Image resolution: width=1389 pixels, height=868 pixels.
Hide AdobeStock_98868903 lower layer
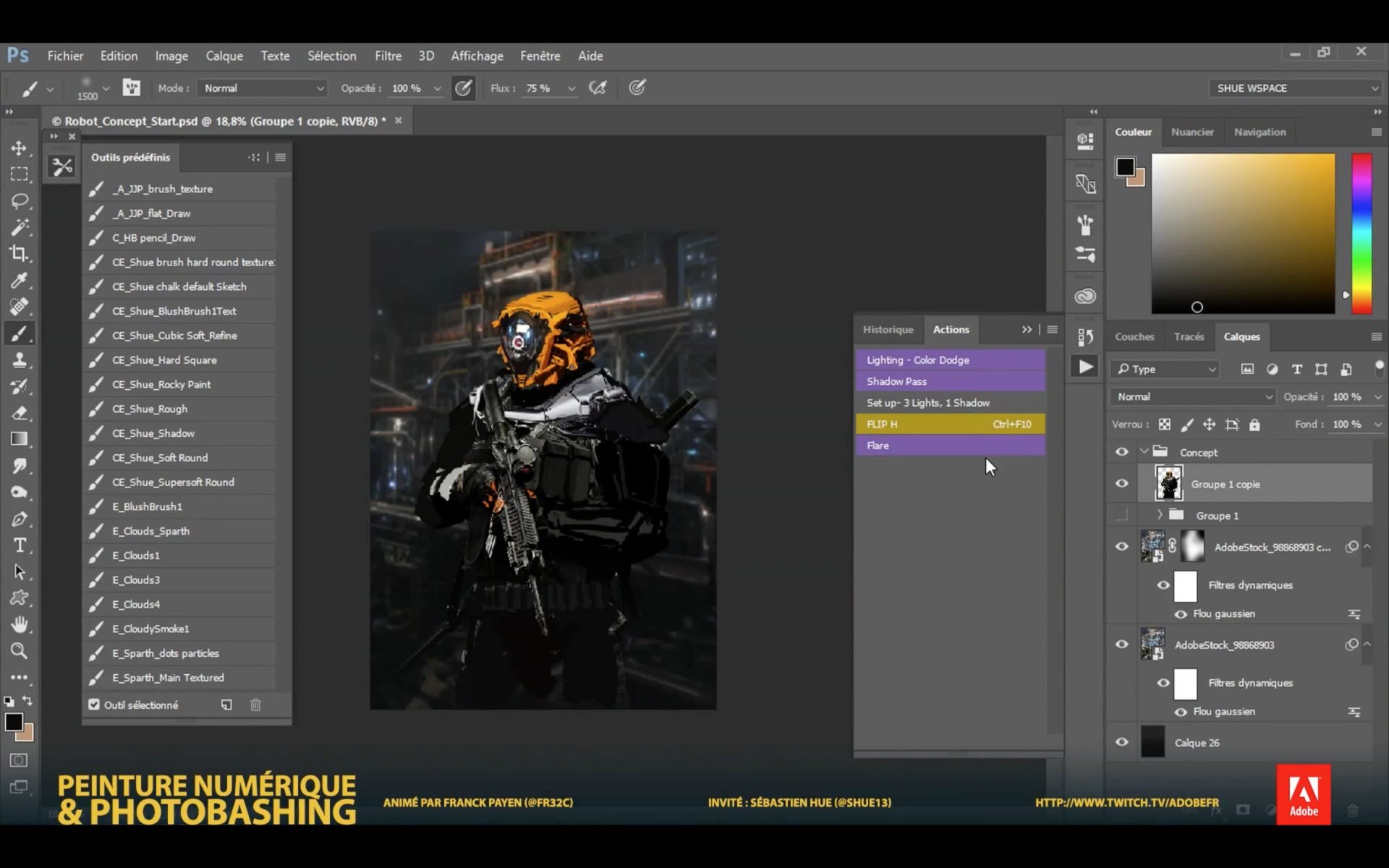(x=1121, y=644)
